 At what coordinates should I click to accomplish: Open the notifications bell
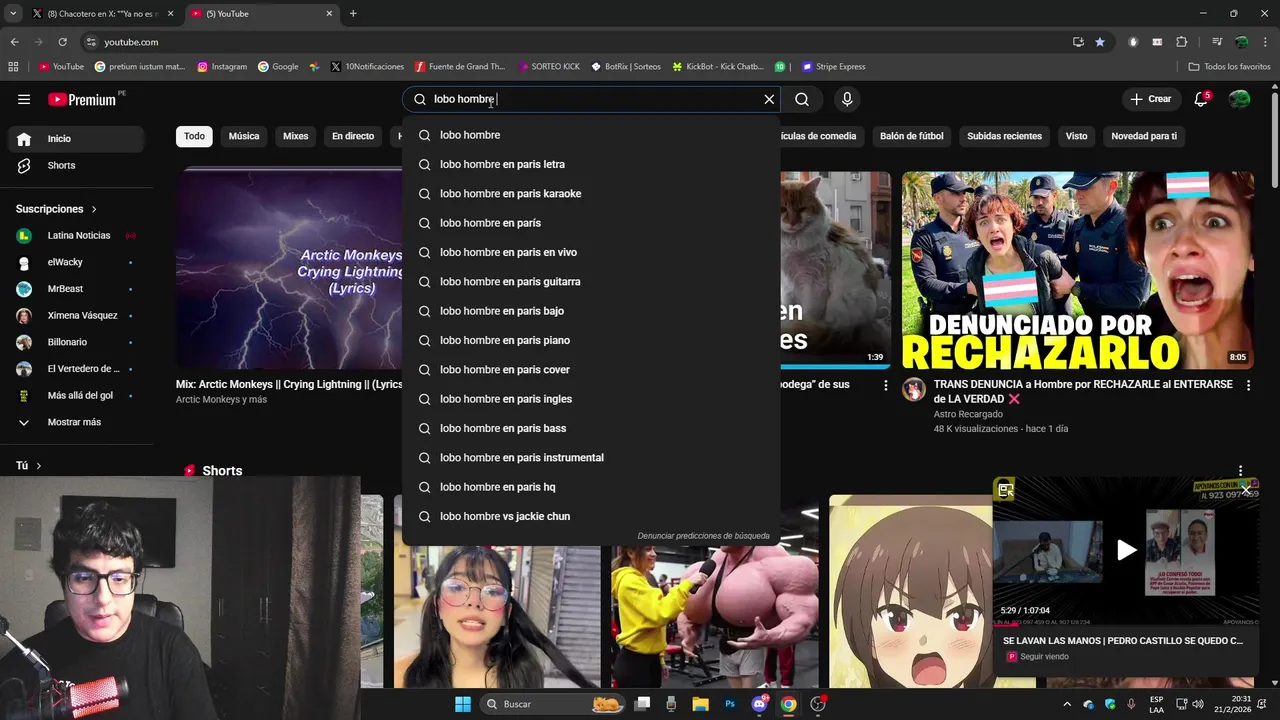tap(1201, 99)
